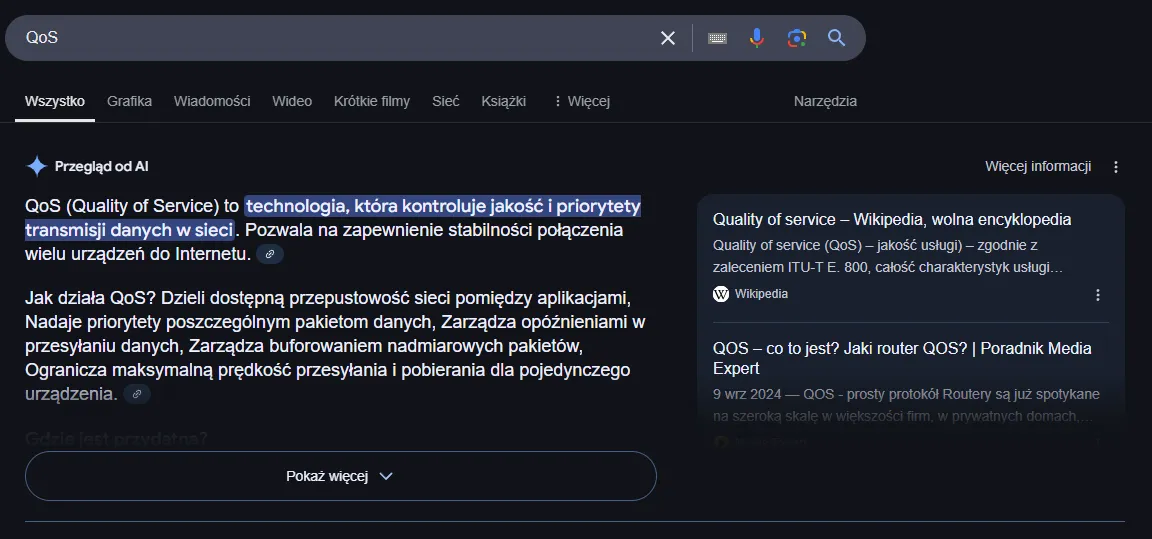Click the Wikipedia favicon in source card
Screen dimensions: 1152x539
click(x=721, y=294)
